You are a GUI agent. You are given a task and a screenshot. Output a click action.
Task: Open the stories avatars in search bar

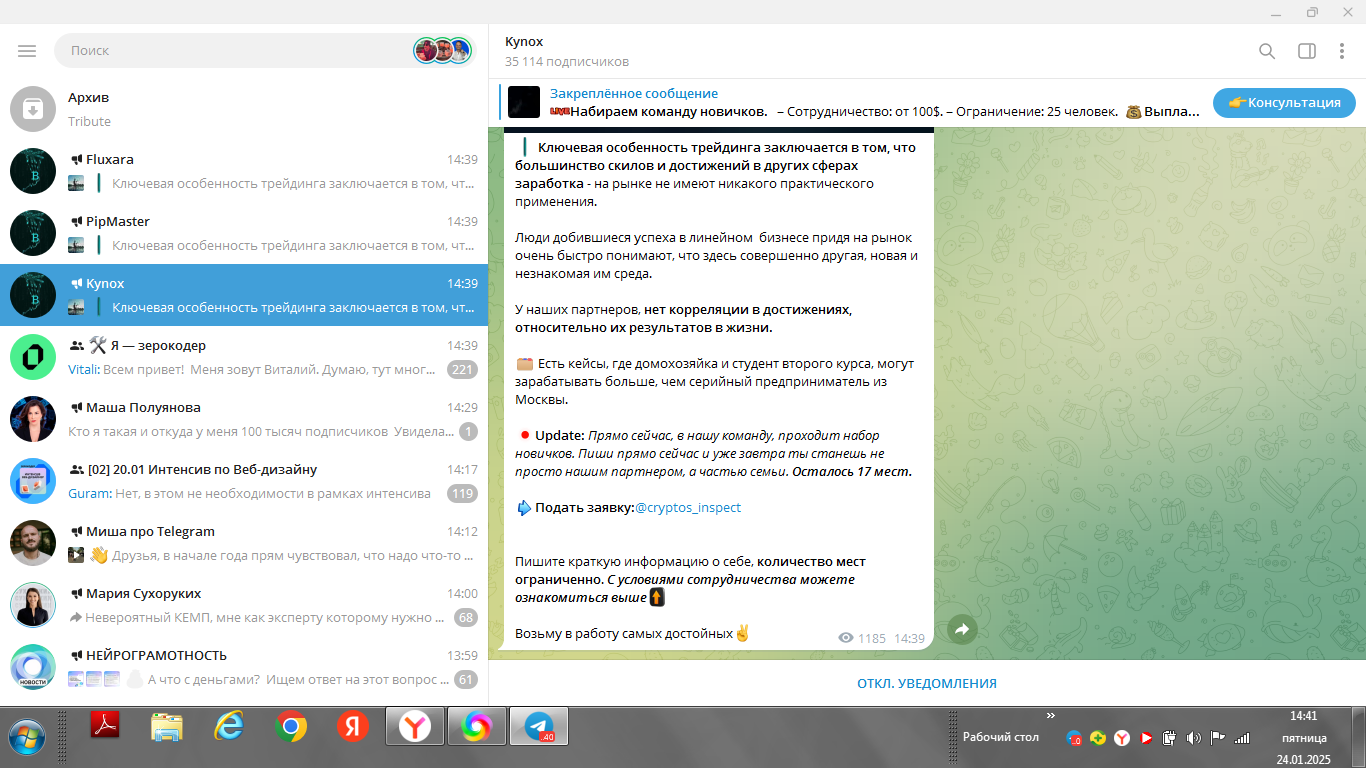point(443,50)
